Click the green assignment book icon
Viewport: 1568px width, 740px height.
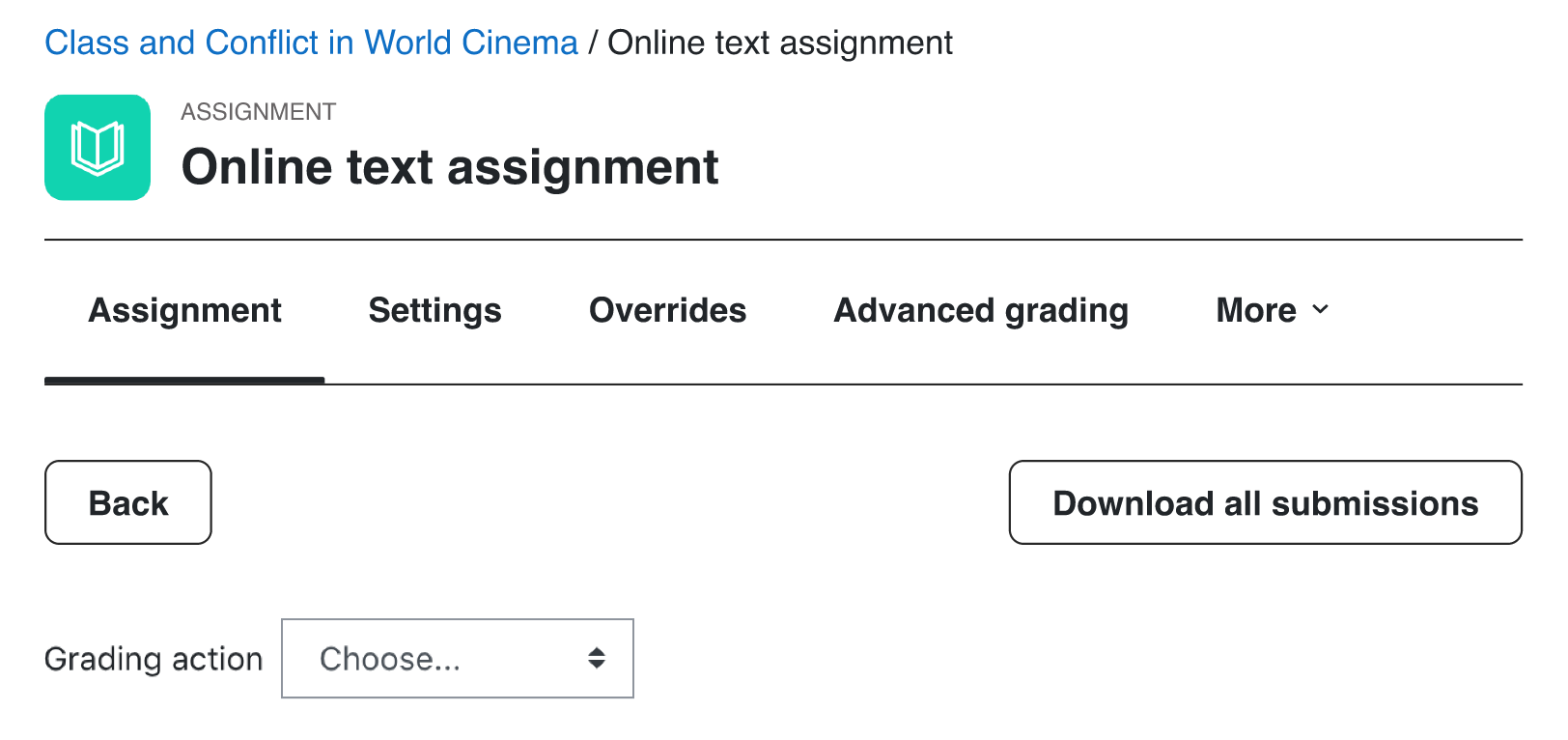[x=98, y=148]
